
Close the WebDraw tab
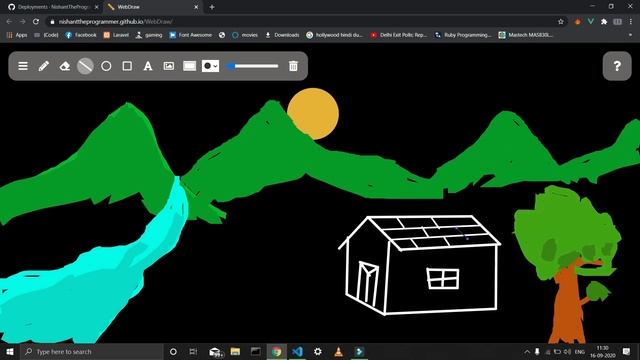pos(196,7)
